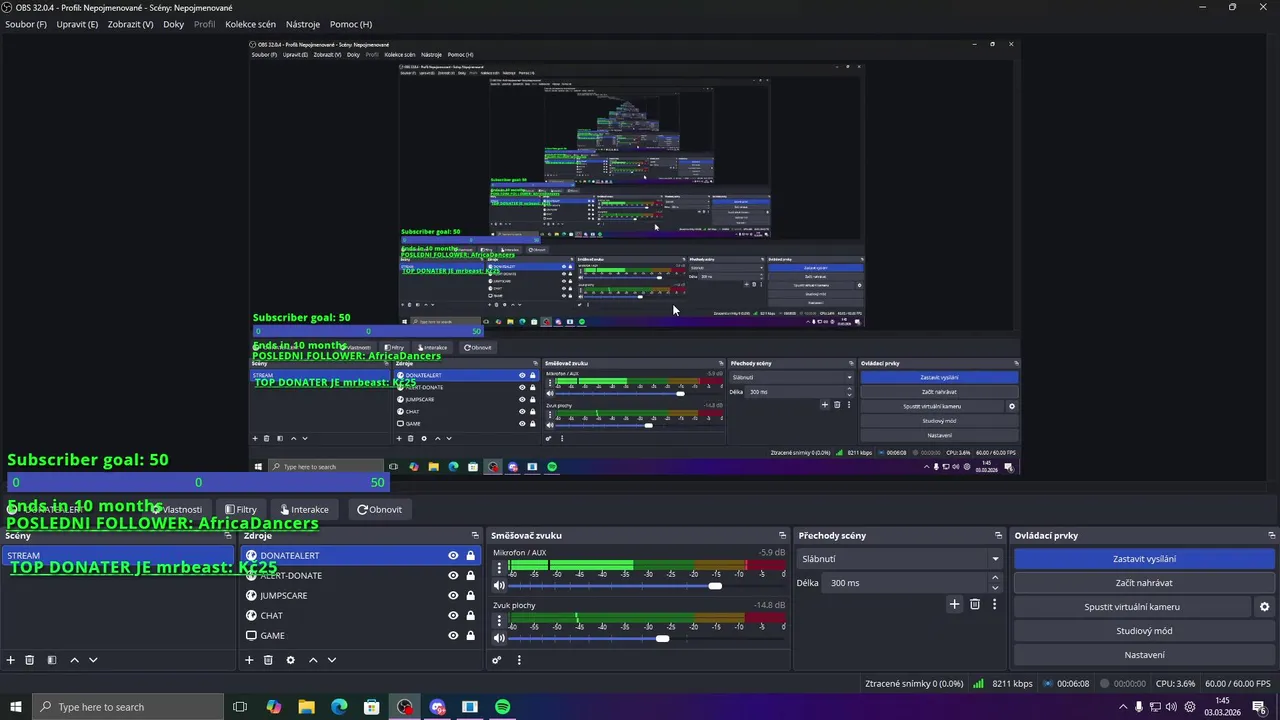Increase Délka duration with up arrow
This screenshot has height=720, width=1280.
pos(994,578)
